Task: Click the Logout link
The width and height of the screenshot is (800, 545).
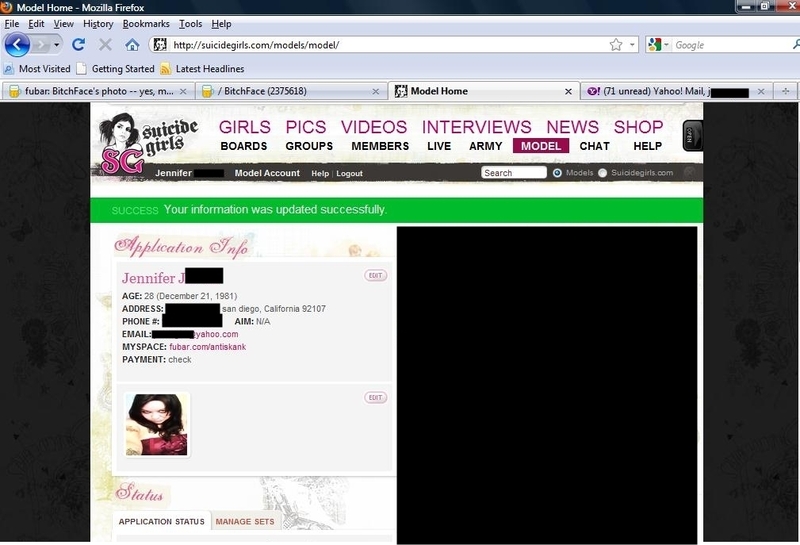Action: click(349, 174)
